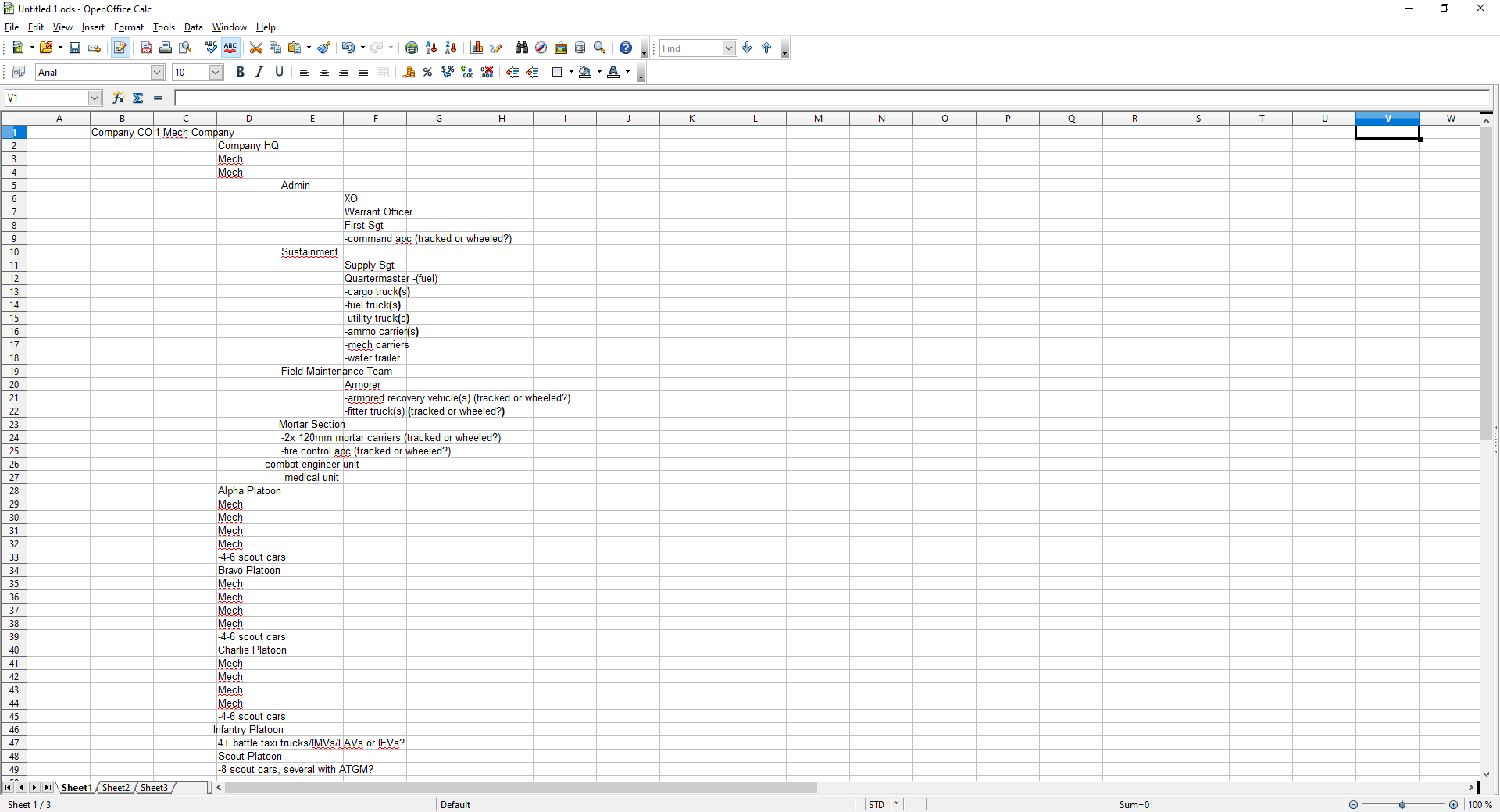Apply Percent number format
The width and height of the screenshot is (1500, 812).
(x=428, y=72)
